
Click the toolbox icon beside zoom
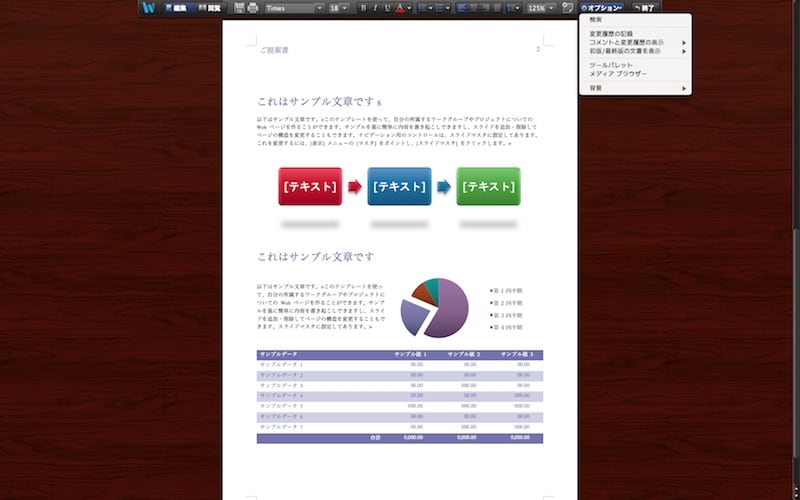[x=567, y=8]
